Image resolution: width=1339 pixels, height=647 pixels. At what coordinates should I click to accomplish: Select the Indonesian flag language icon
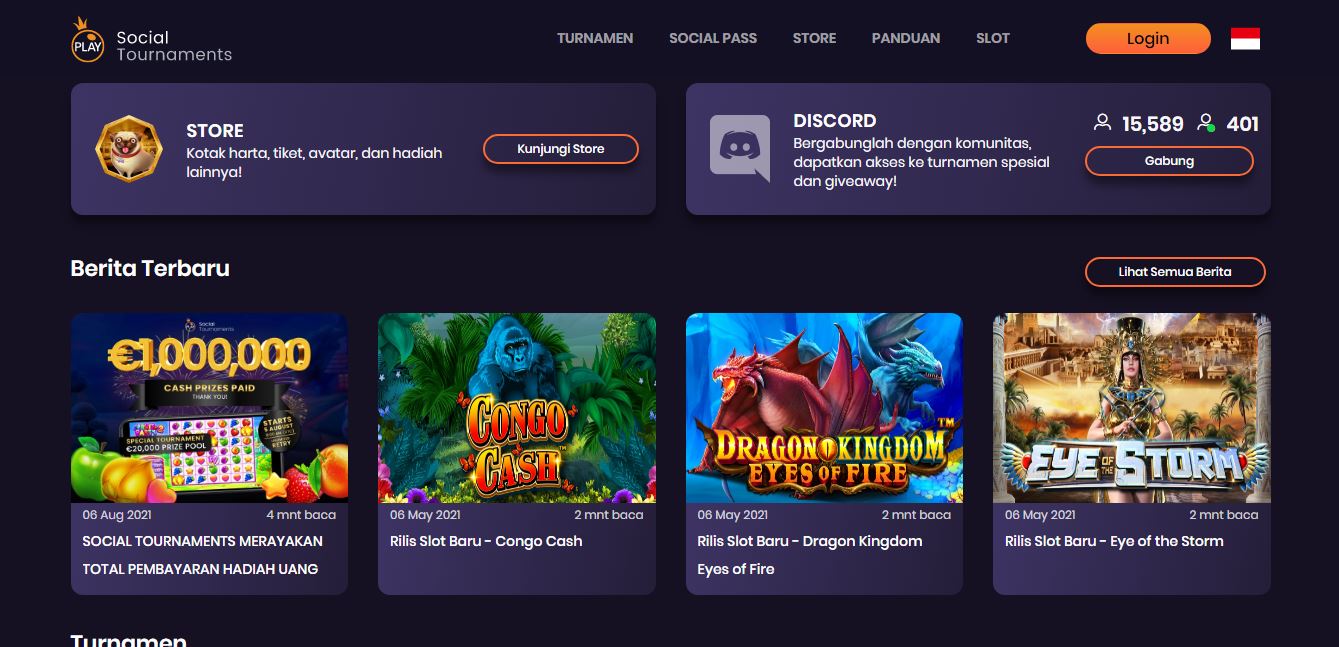click(1245, 39)
